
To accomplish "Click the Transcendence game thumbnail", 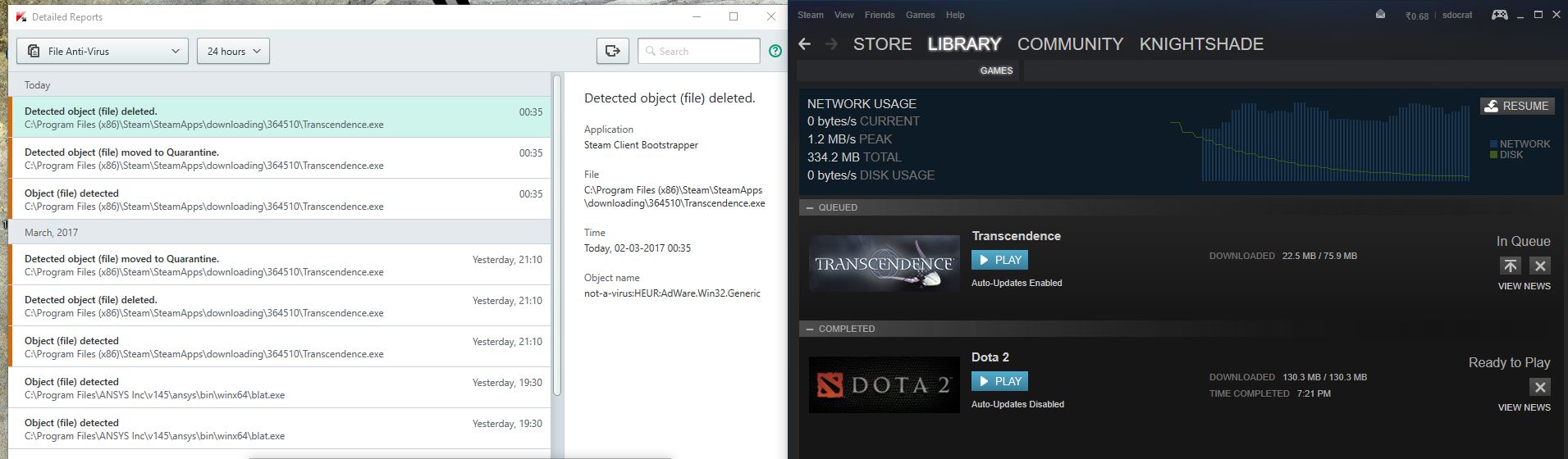I will tap(884, 263).
